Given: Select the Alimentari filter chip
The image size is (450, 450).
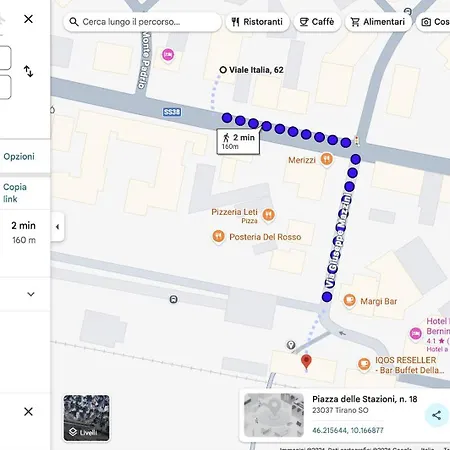Looking at the screenshot, I should pos(378,22).
